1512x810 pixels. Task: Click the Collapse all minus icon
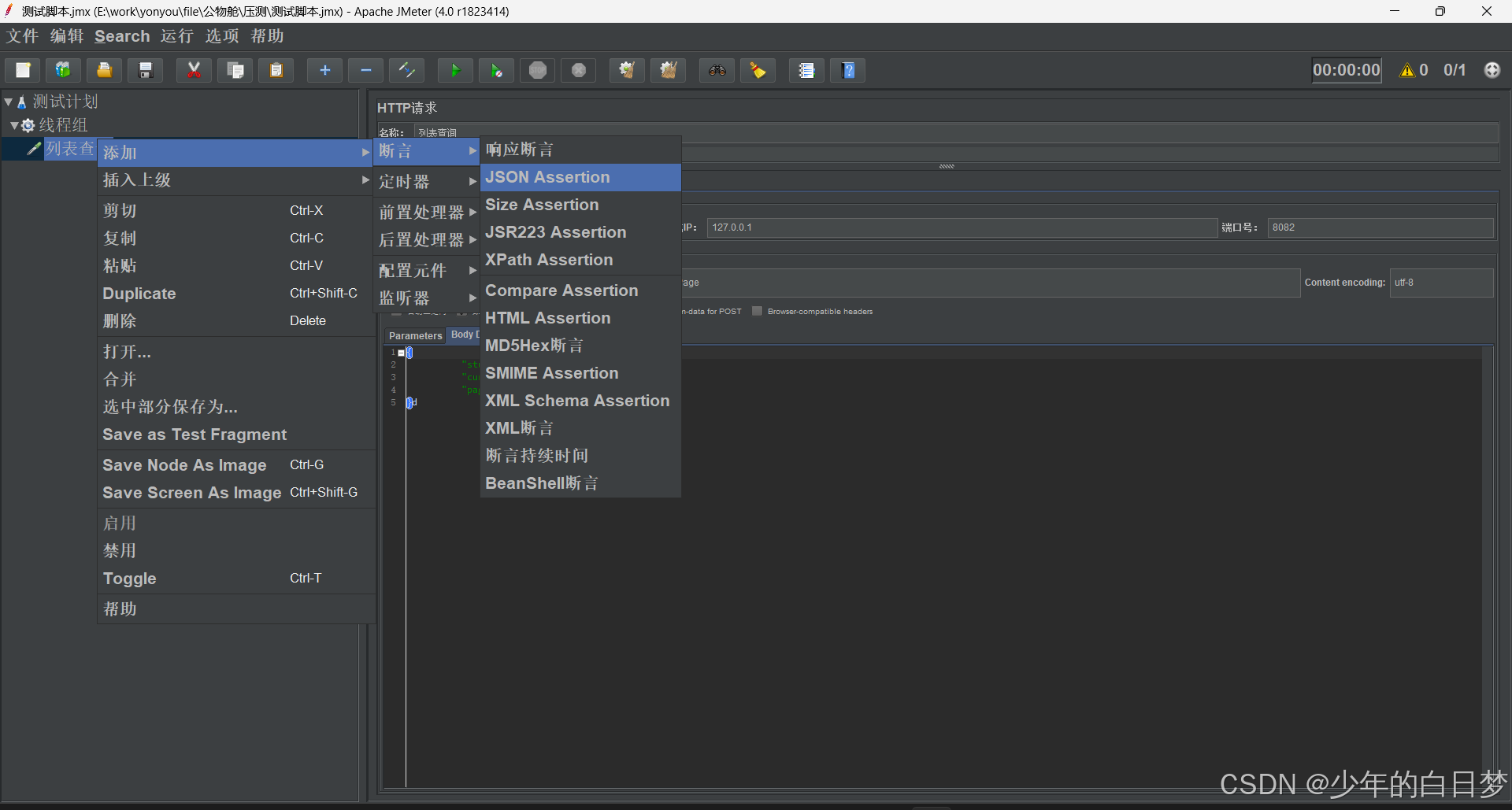click(366, 70)
